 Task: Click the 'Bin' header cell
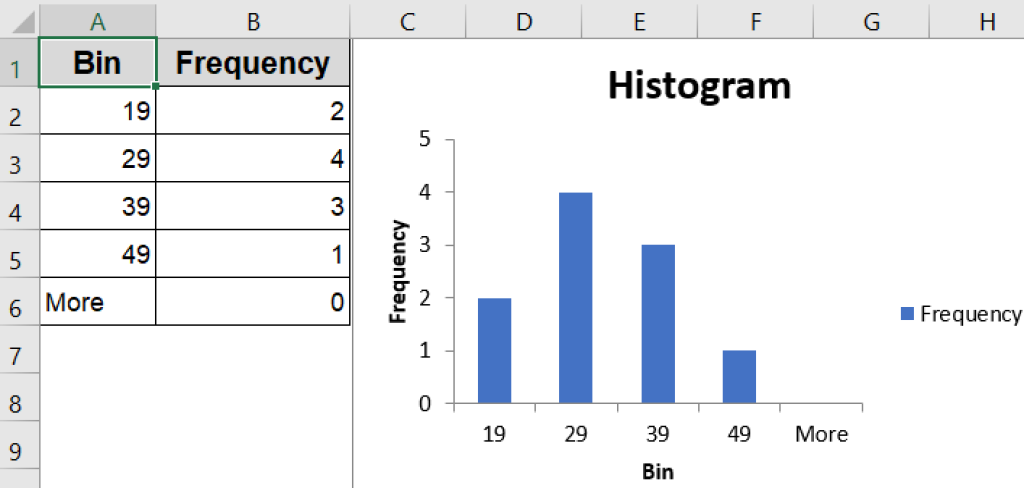[98, 62]
